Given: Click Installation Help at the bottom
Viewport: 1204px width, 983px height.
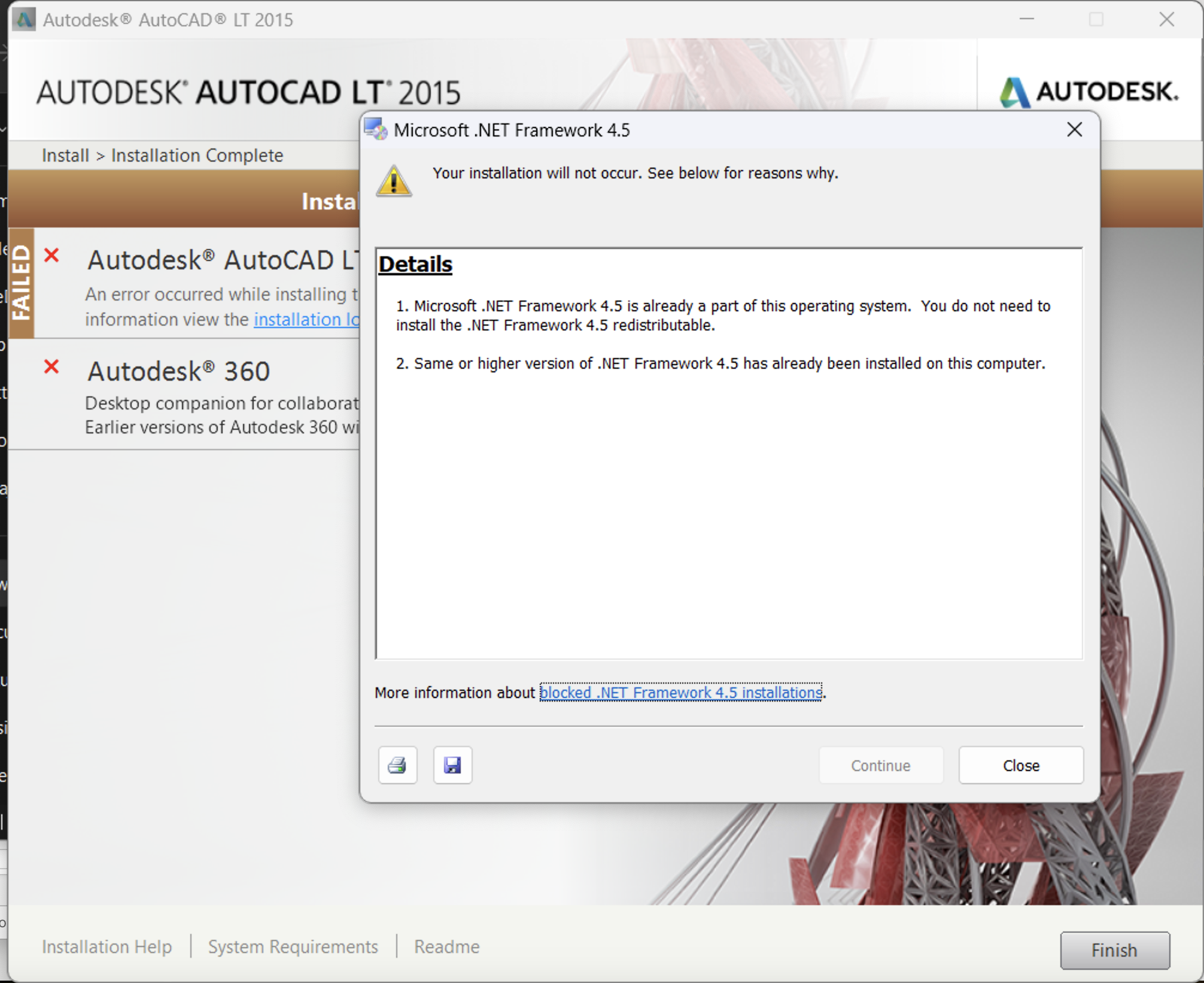Looking at the screenshot, I should tap(107, 947).
